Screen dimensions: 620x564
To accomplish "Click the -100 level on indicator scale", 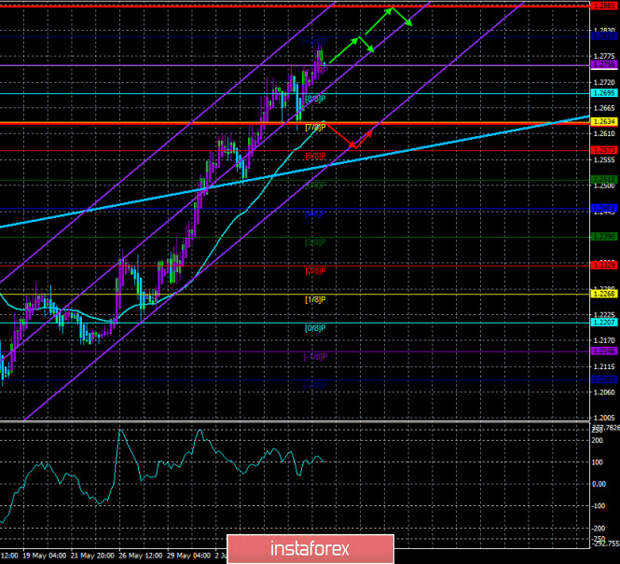I will click(598, 505).
